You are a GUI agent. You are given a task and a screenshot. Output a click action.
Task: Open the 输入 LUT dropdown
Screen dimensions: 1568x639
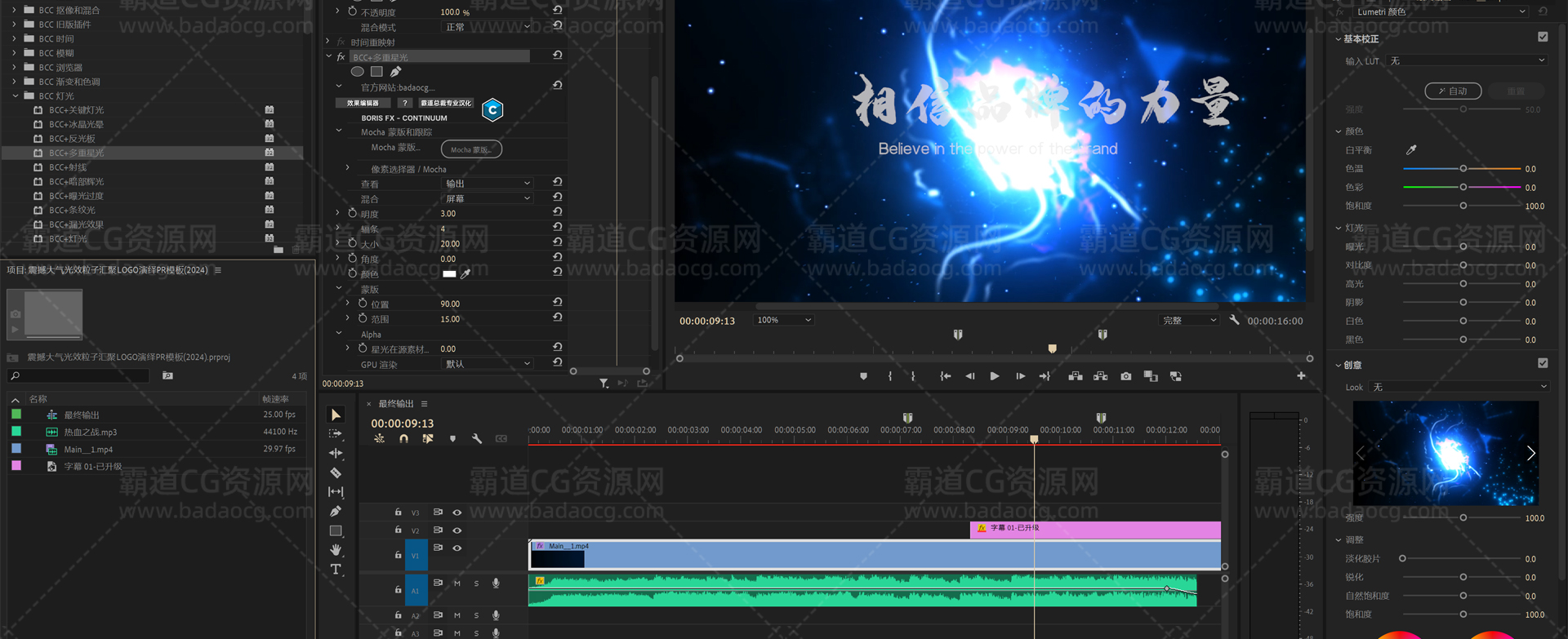[x=1467, y=61]
